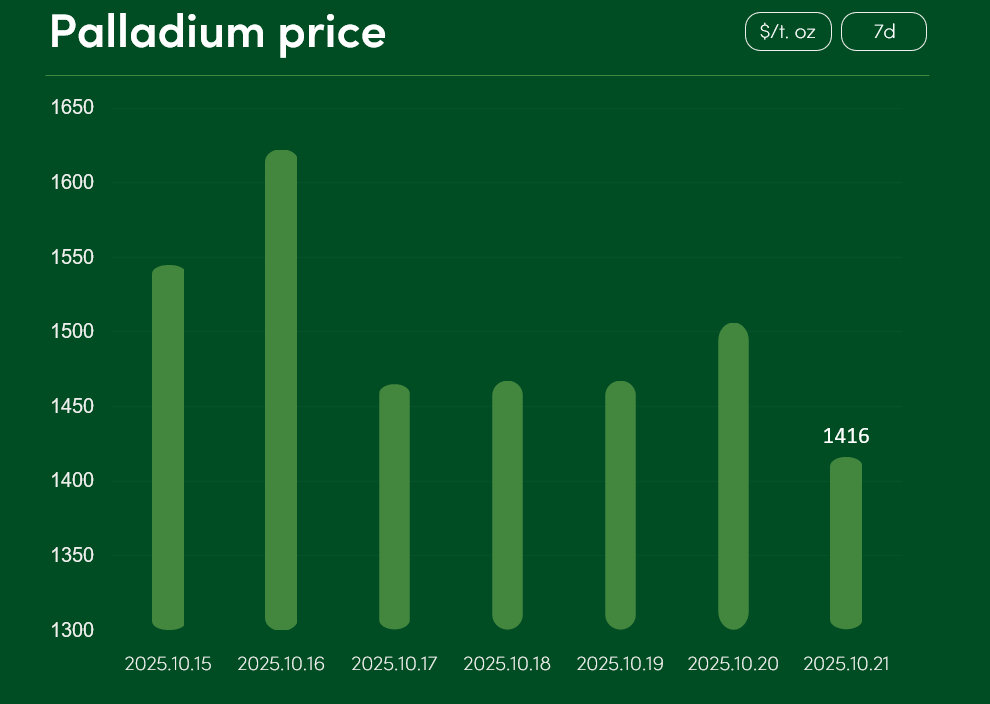Select the bar for 2025.10.20
The height and width of the screenshot is (704, 990).
click(733, 476)
